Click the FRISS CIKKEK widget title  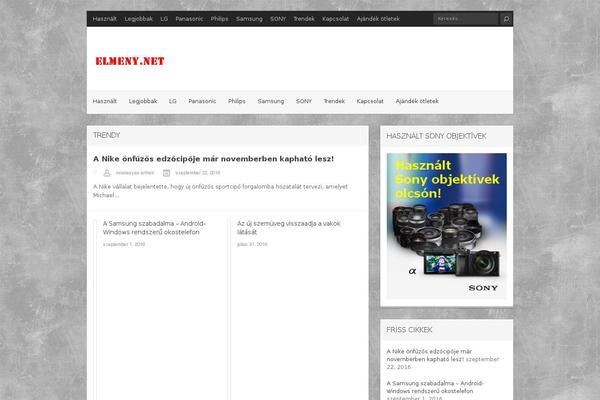point(409,330)
